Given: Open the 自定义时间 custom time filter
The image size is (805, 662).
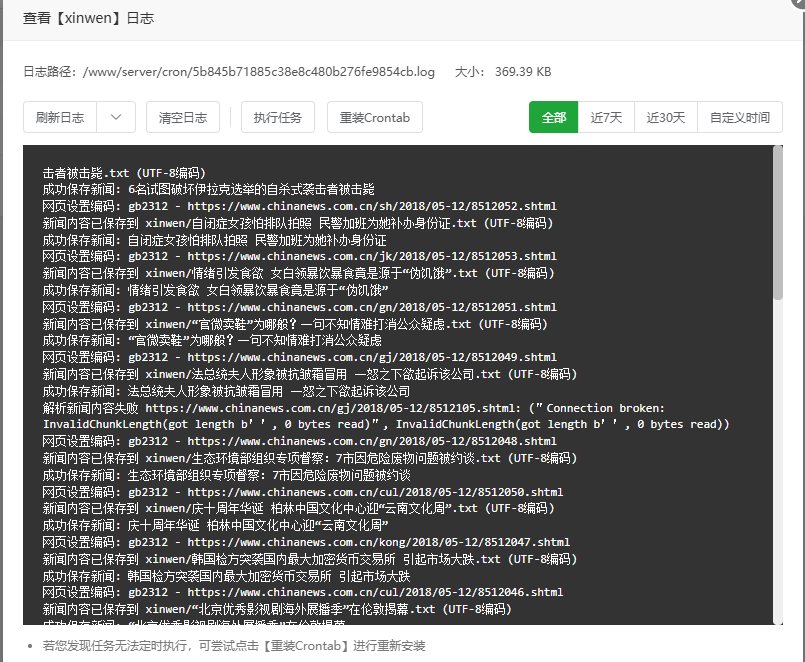Looking at the screenshot, I should (x=739, y=117).
